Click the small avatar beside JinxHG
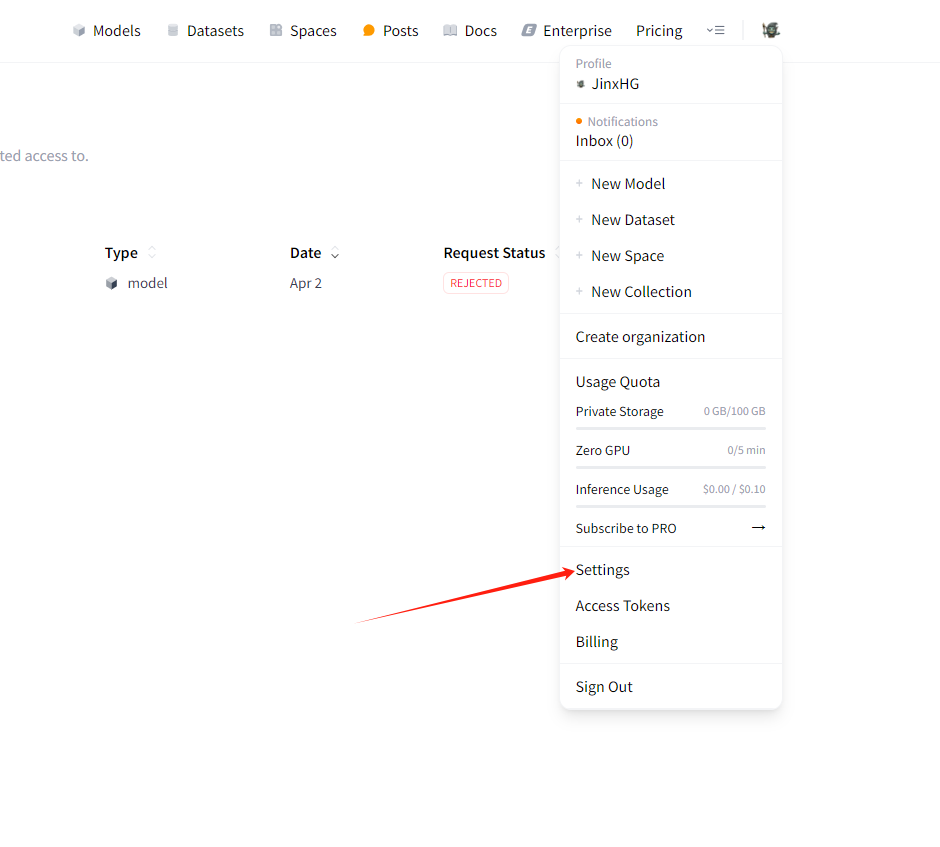The width and height of the screenshot is (940, 847). [x=580, y=84]
